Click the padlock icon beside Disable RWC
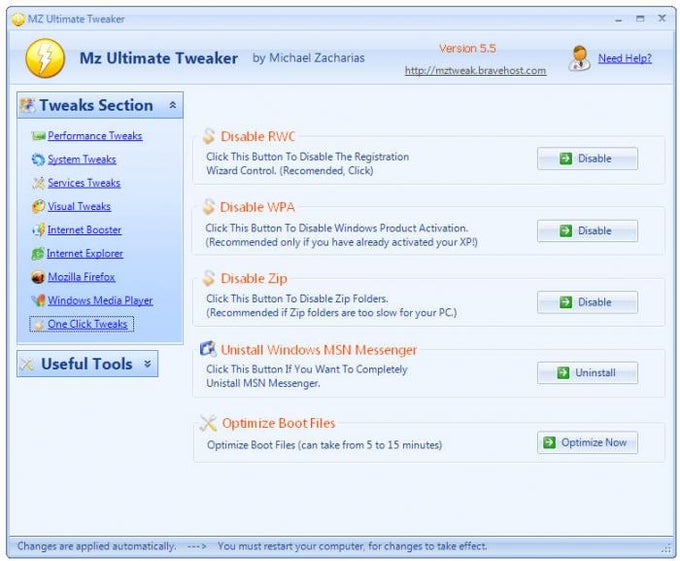 [x=209, y=136]
